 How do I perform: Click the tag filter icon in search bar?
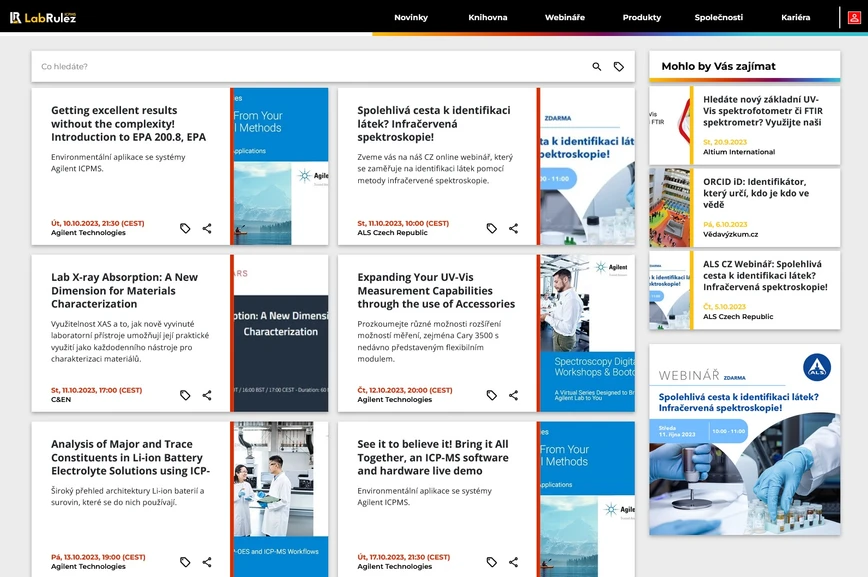click(619, 66)
